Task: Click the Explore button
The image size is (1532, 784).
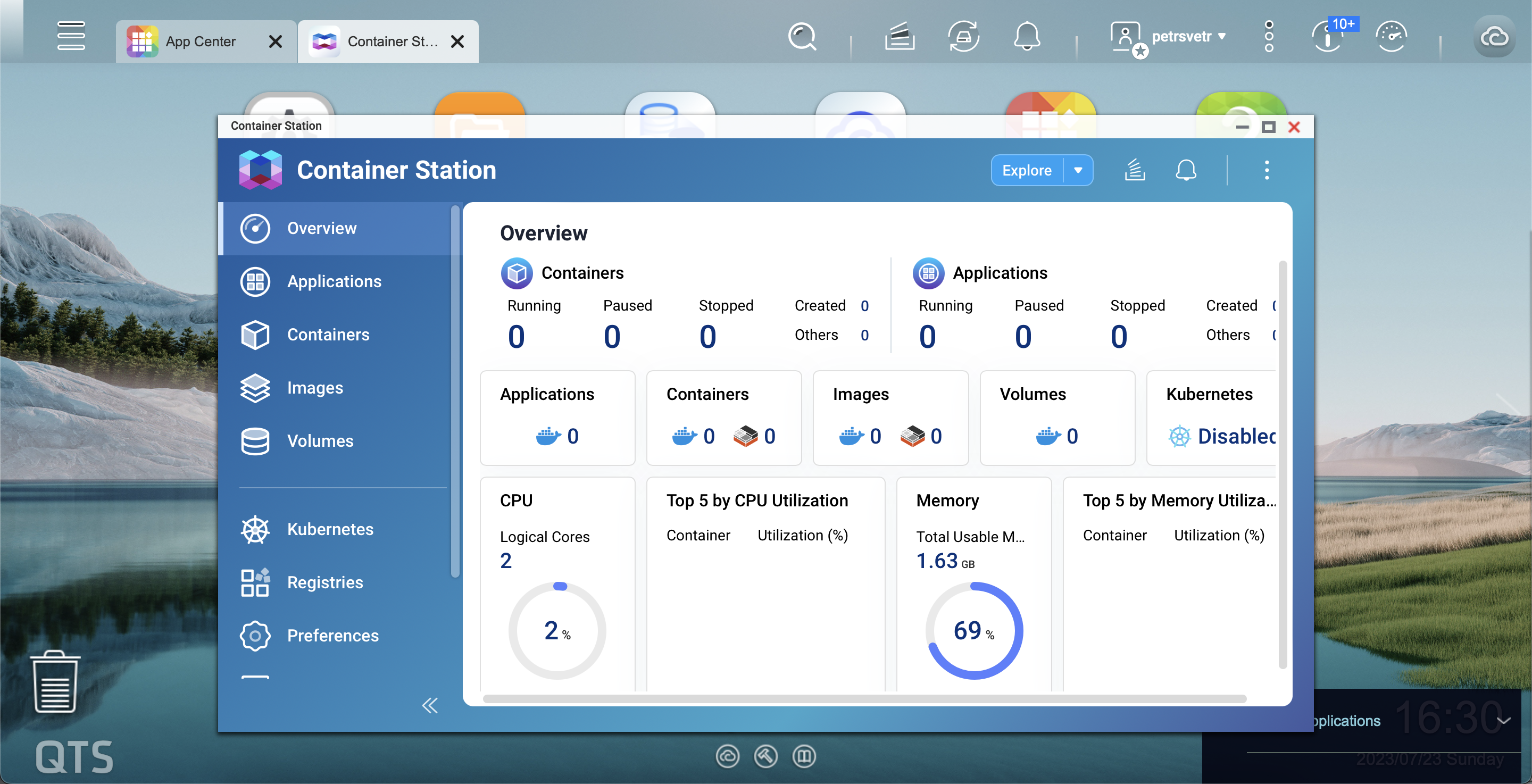Action: point(1027,170)
